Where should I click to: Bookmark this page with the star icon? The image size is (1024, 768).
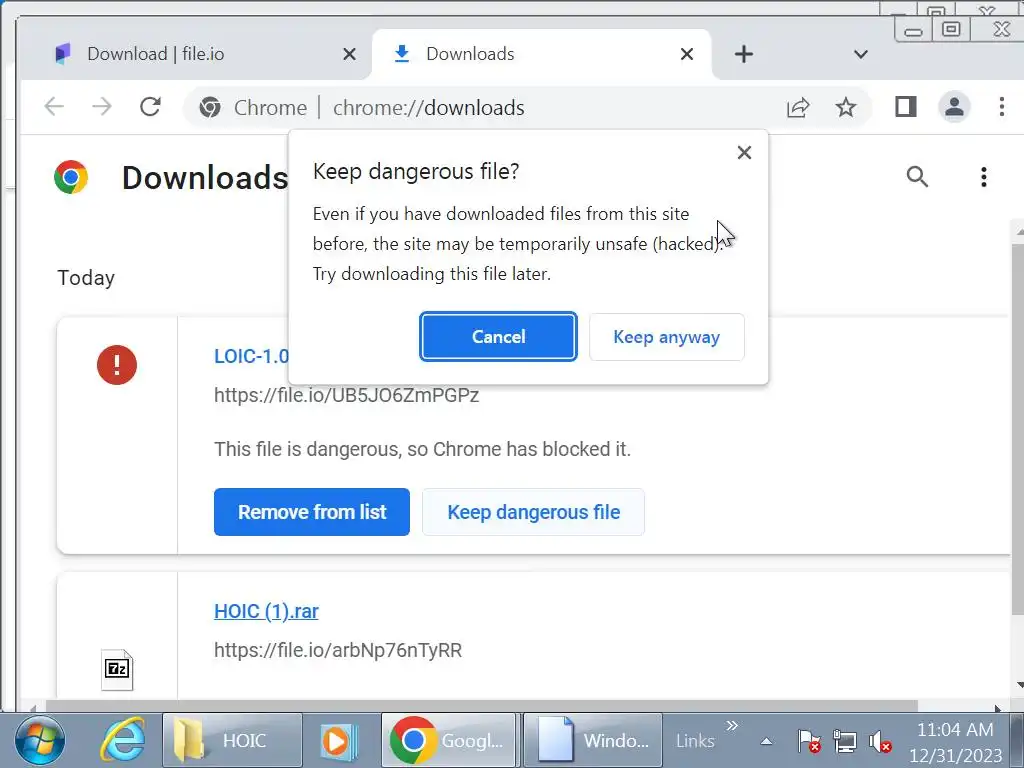tap(846, 107)
